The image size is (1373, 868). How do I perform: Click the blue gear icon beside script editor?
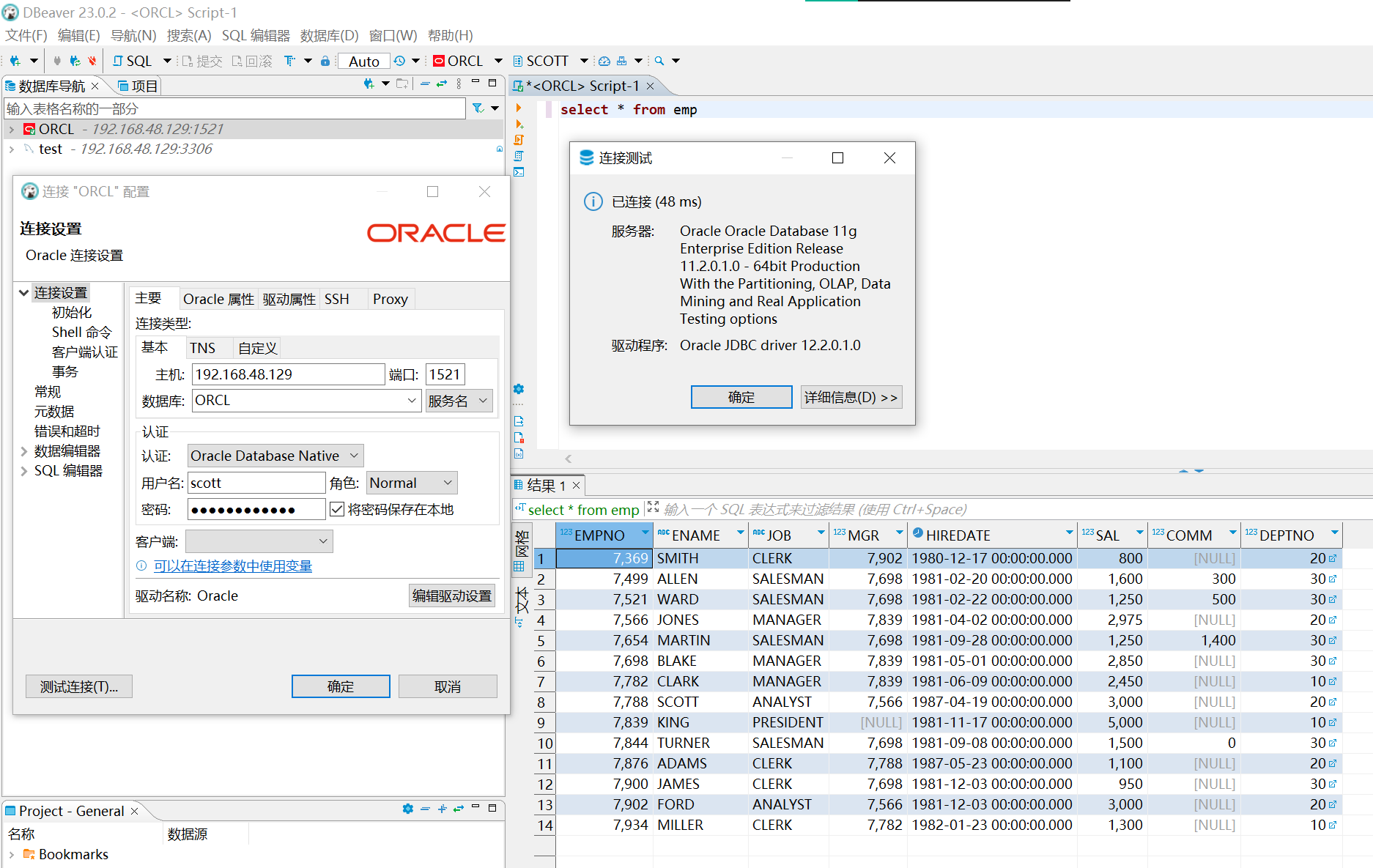click(x=519, y=389)
